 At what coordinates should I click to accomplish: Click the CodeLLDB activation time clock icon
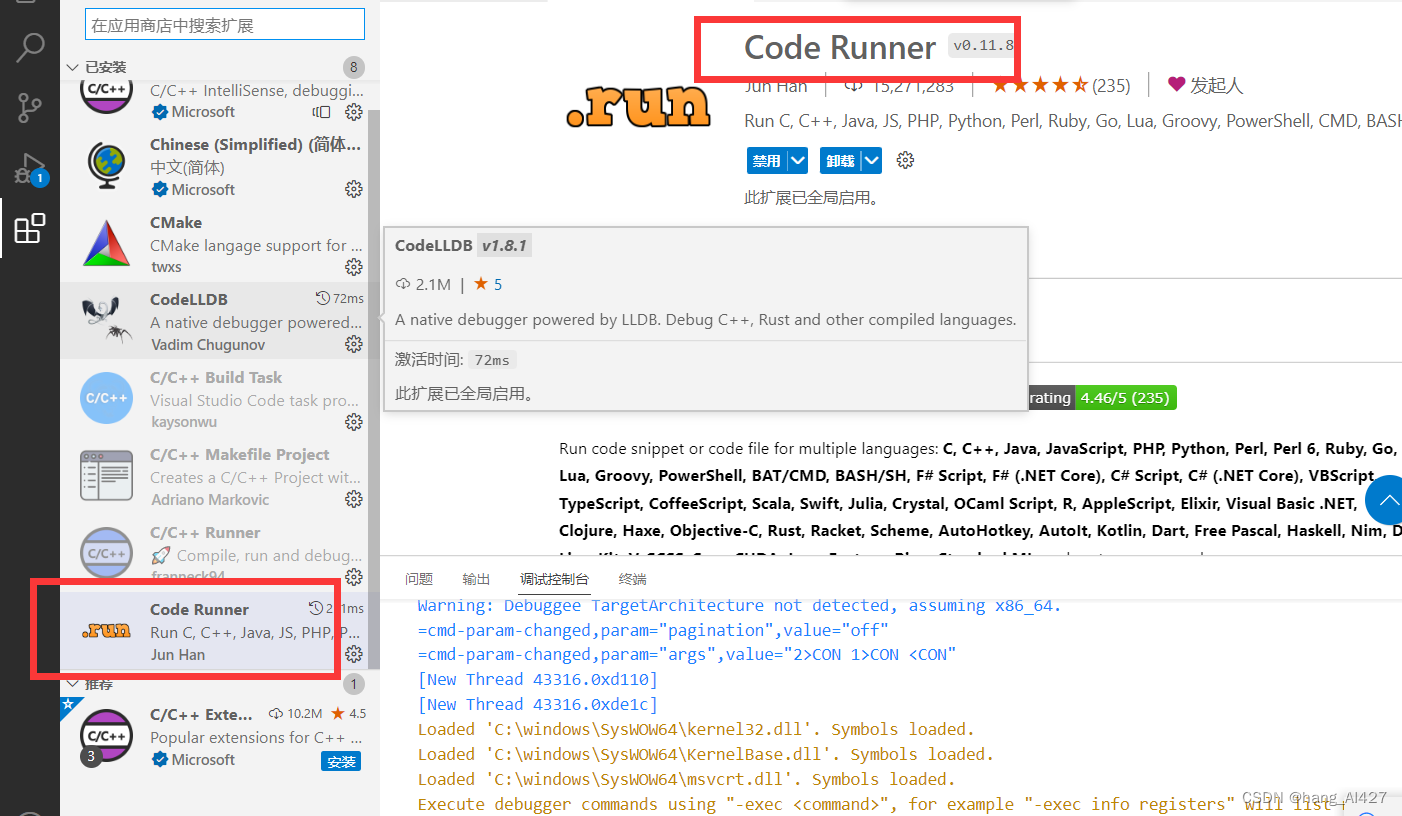322,299
